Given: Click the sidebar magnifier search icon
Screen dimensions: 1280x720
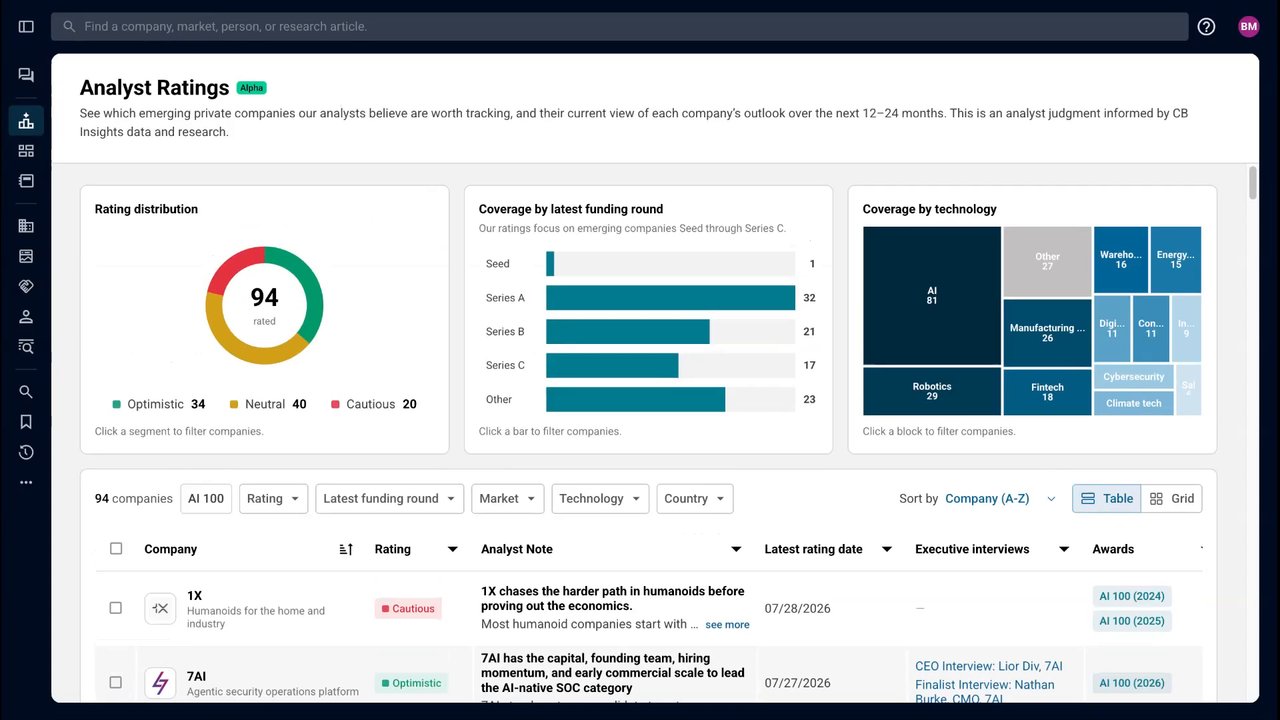Looking at the screenshot, I should point(26,392).
